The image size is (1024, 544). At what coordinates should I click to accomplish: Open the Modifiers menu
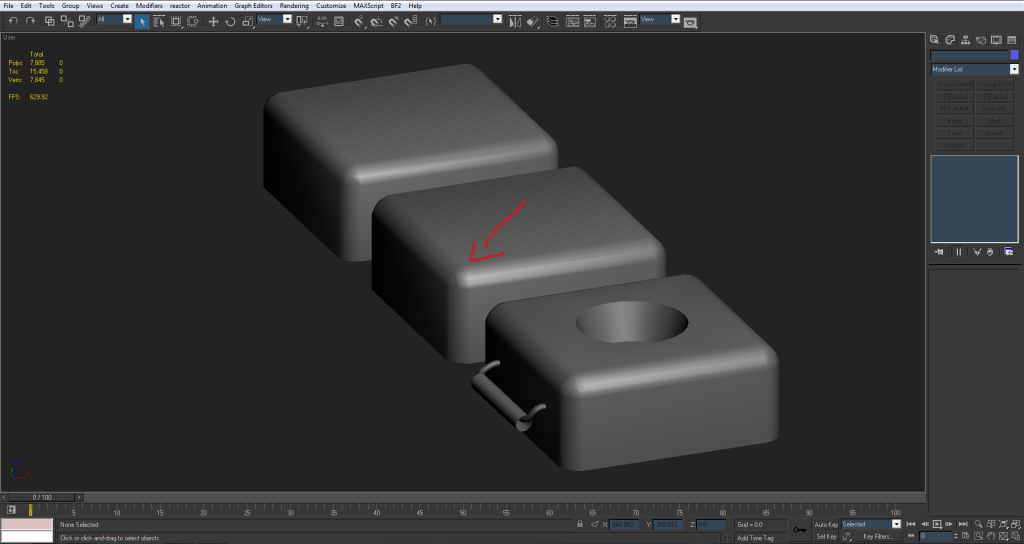pos(149,6)
